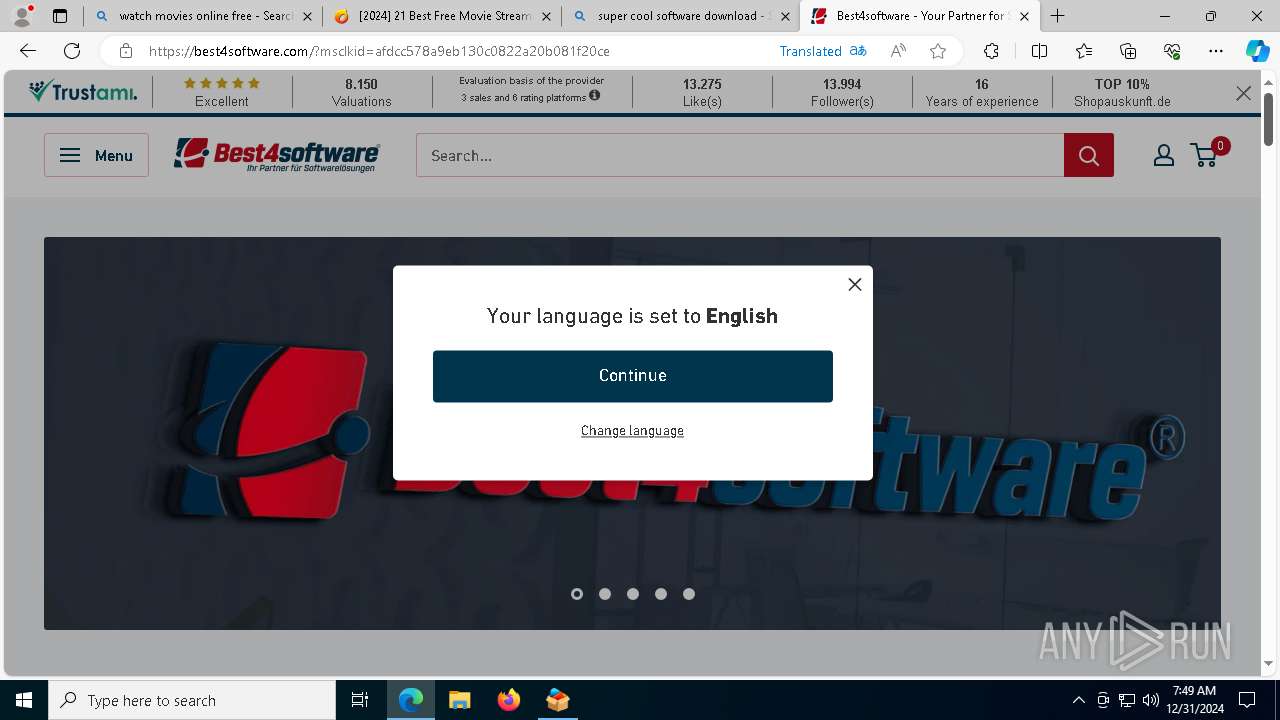Open the volume tray icon

coord(1151,700)
